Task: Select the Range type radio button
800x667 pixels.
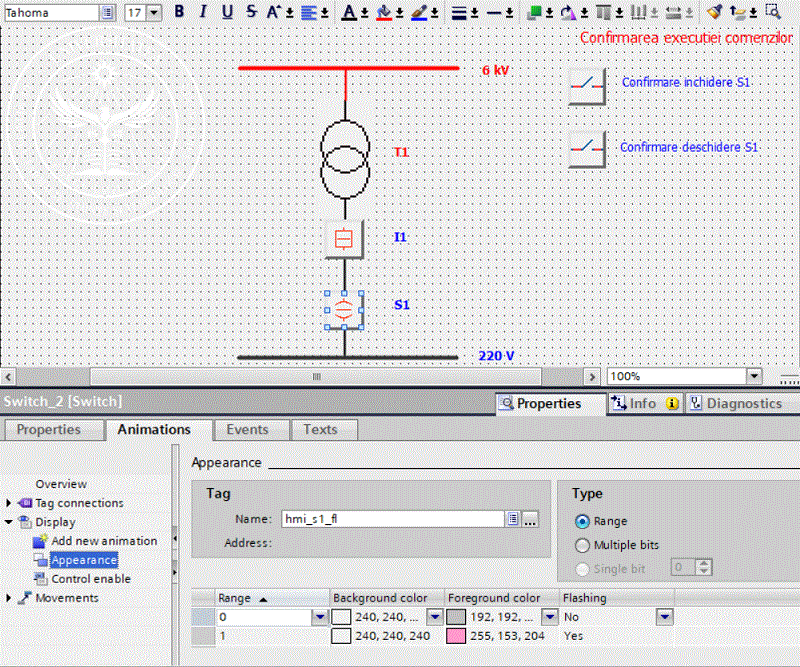Action: [583, 521]
